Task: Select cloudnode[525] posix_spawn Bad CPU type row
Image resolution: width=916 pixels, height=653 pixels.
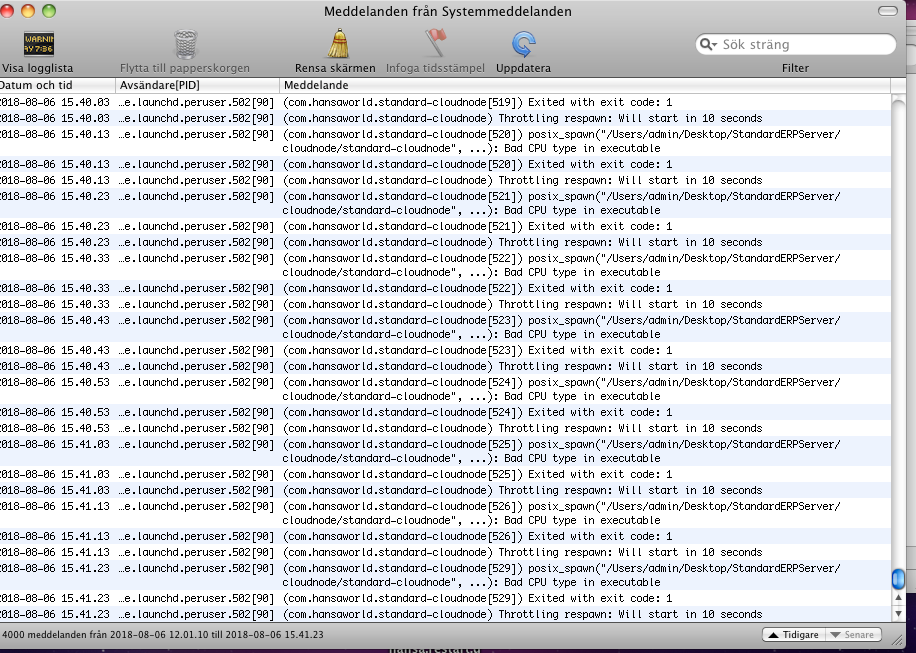Action: coord(445,450)
